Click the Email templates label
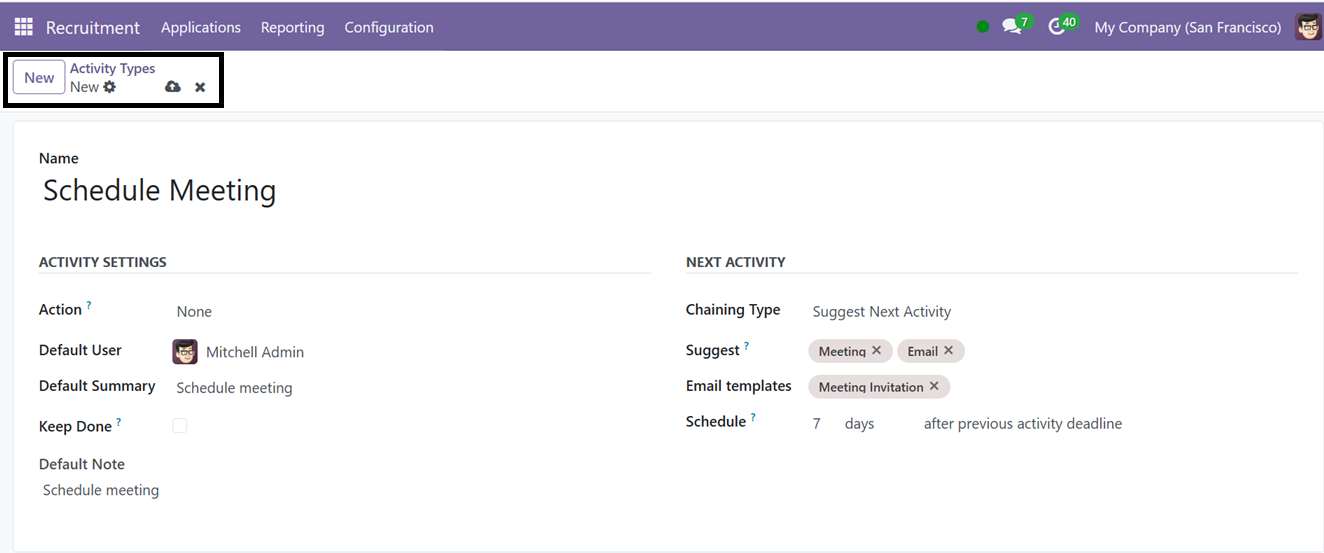Viewport: 1324px width, 553px height. pos(739,386)
